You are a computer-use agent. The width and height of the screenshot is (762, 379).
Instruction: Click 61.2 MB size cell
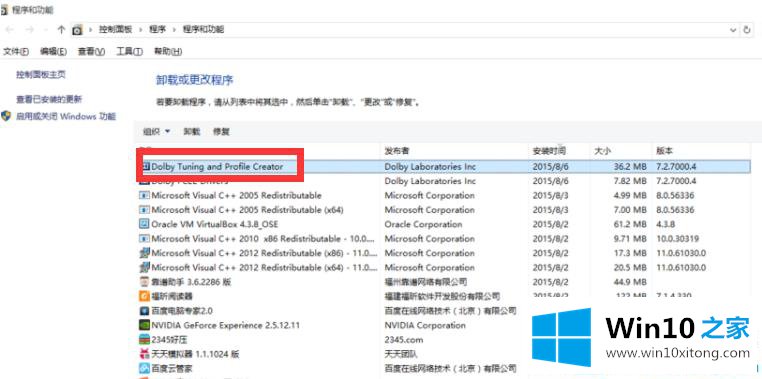click(629, 224)
